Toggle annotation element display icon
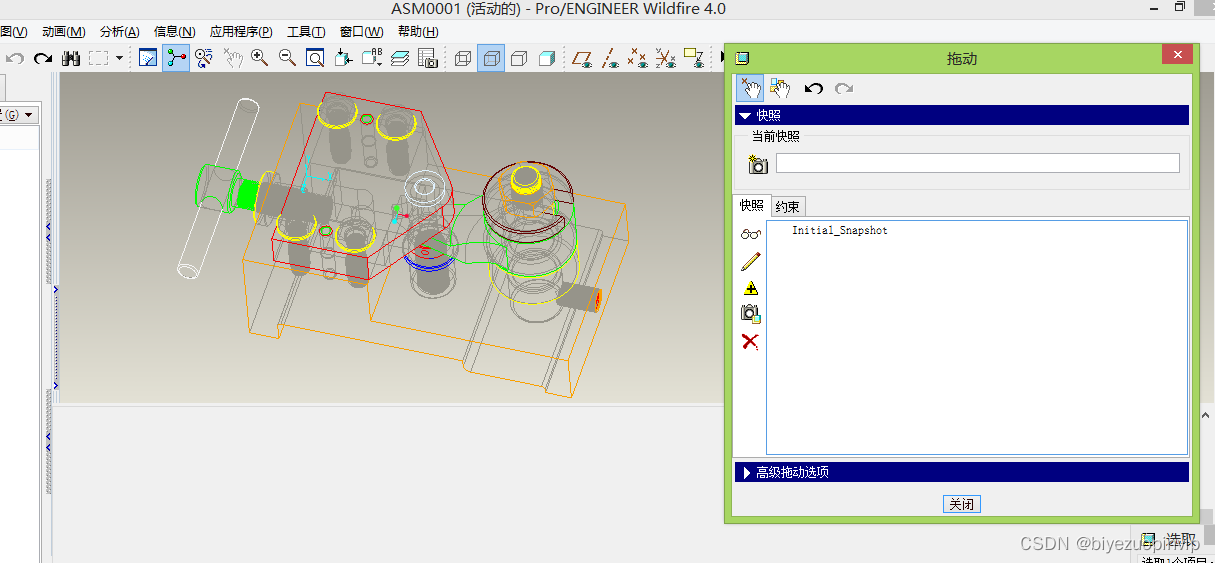The image size is (1215, 563). click(x=693, y=58)
